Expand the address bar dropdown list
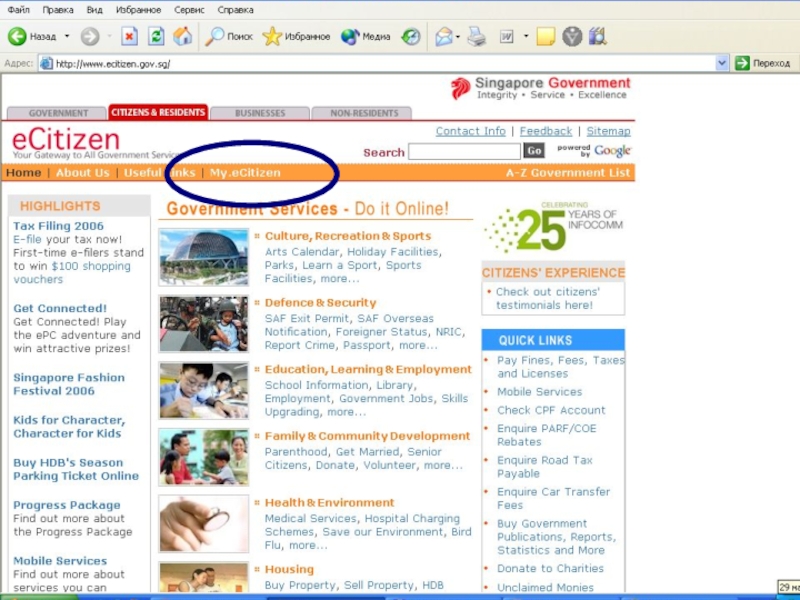The image size is (800, 600). (721, 63)
